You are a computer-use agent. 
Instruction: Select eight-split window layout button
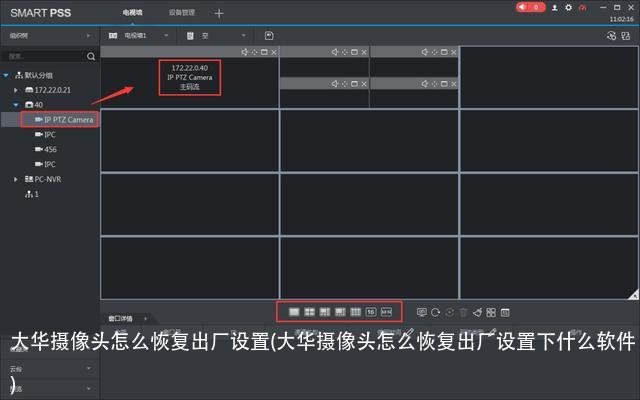coord(340,312)
